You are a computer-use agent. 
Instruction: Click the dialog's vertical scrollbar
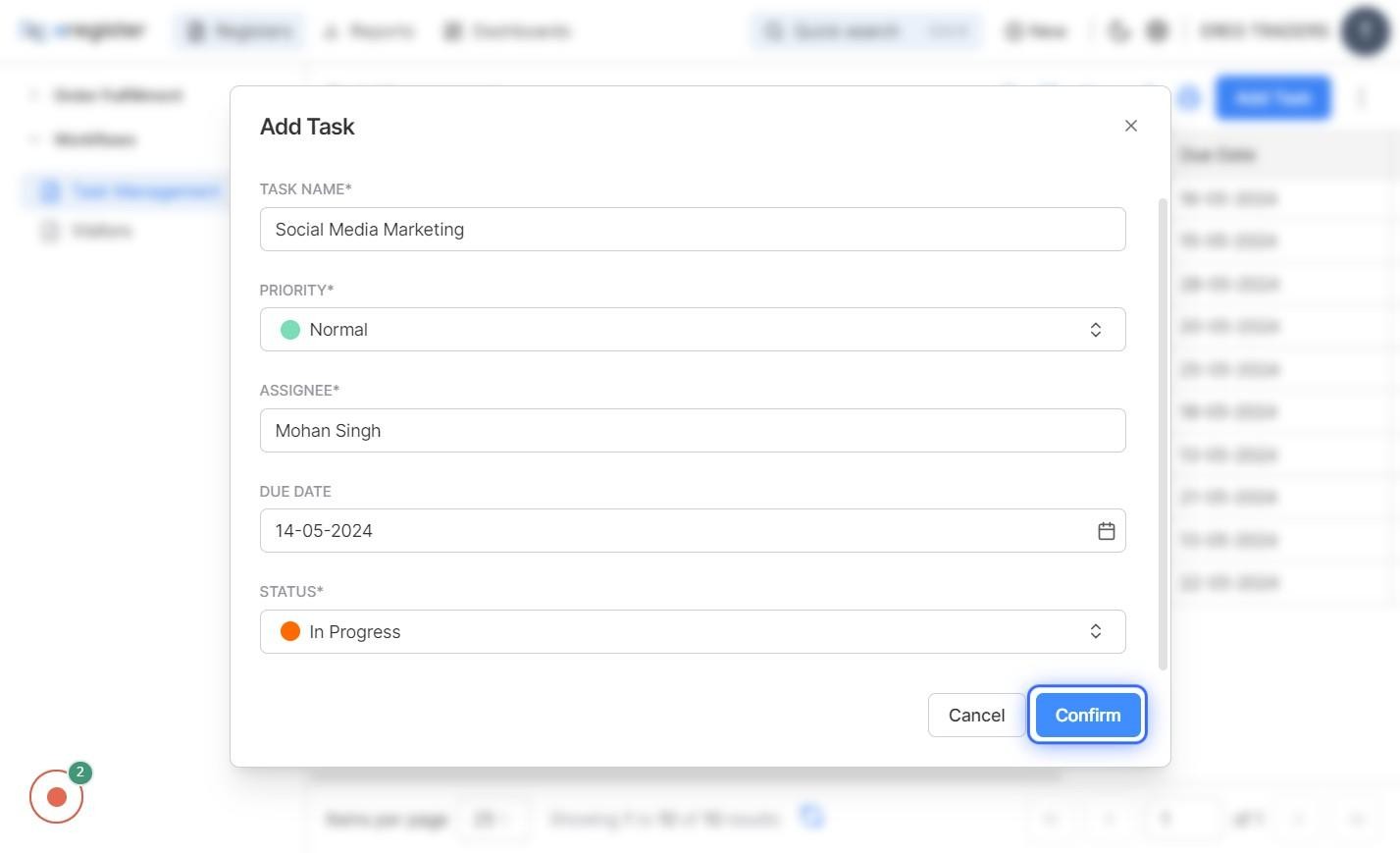1164,434
